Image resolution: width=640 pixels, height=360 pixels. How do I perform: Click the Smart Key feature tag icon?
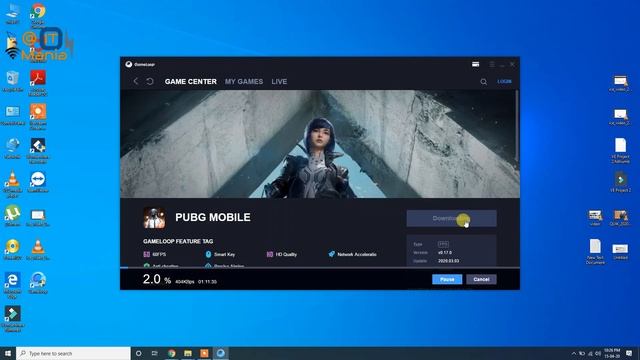click(208, 254)
